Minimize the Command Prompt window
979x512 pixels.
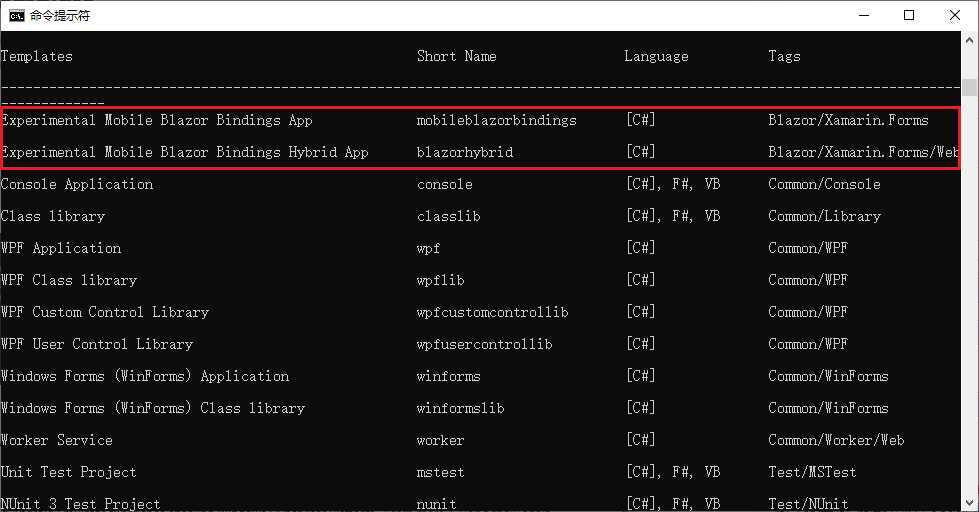point(864,15)
